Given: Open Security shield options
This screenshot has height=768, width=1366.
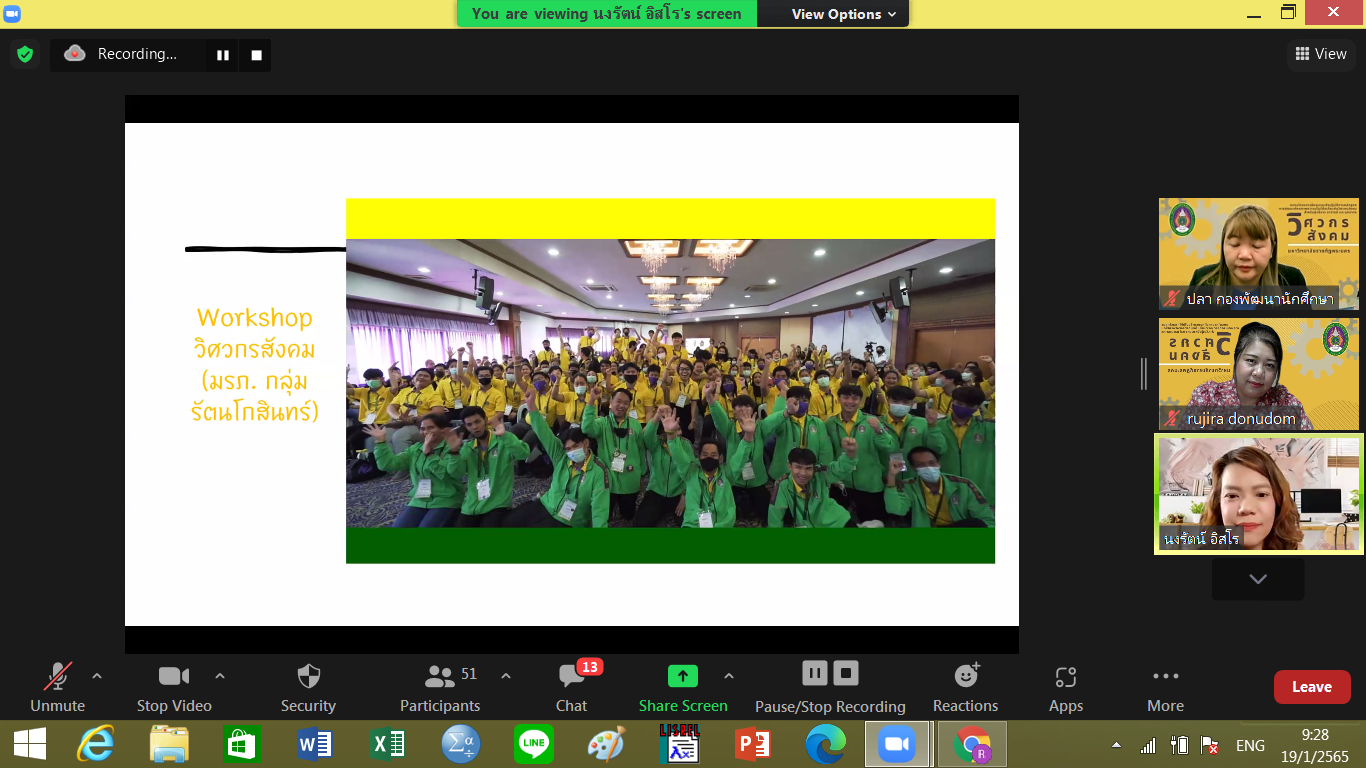Looking at the screenshot, I should point(308,688).
